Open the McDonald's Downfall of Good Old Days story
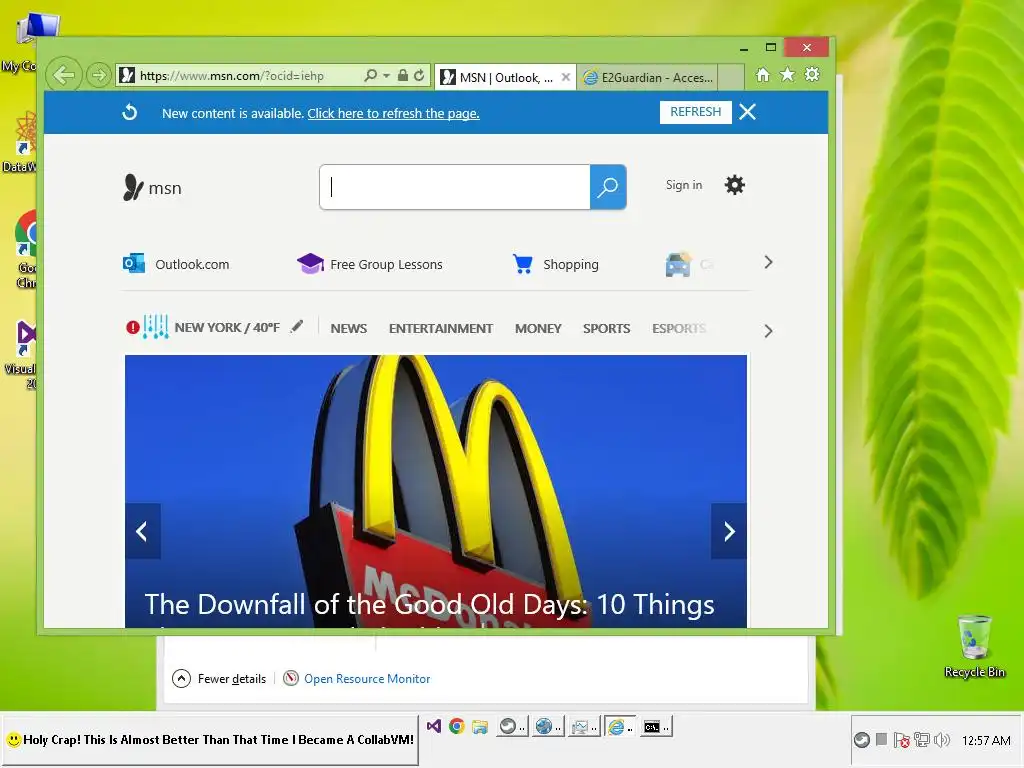 tap(429, 605)
